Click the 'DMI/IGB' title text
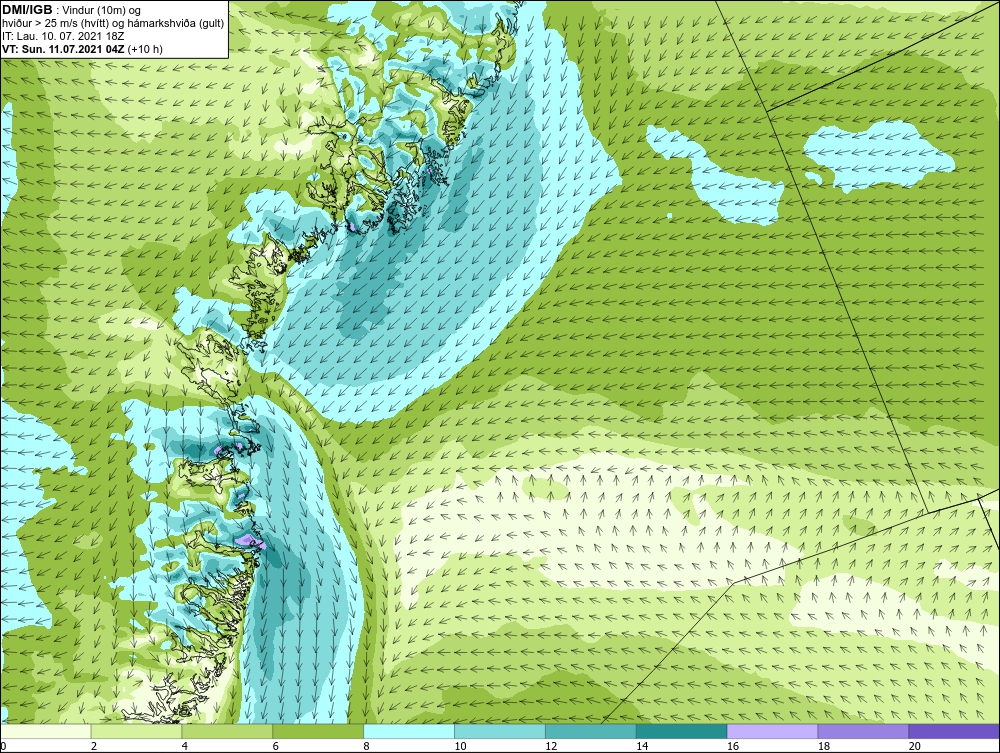1000x753 pixels. coord(27,10)
